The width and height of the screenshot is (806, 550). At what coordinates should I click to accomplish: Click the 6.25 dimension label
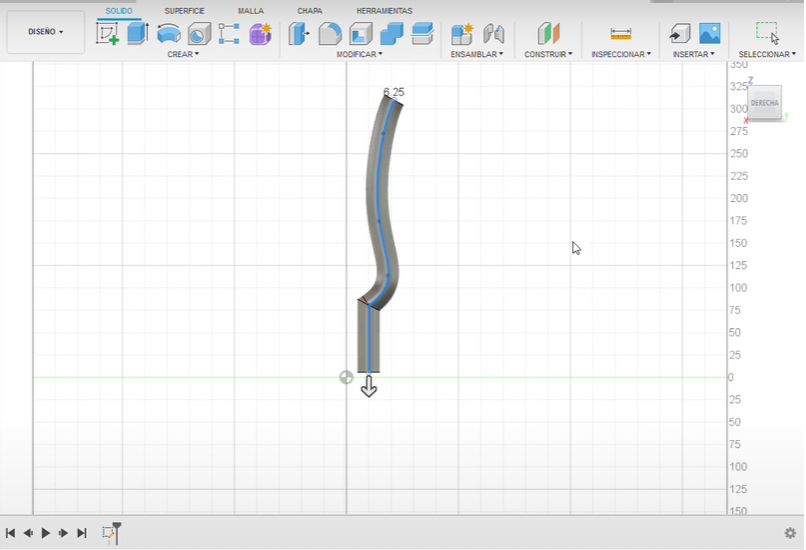[394, 92]
